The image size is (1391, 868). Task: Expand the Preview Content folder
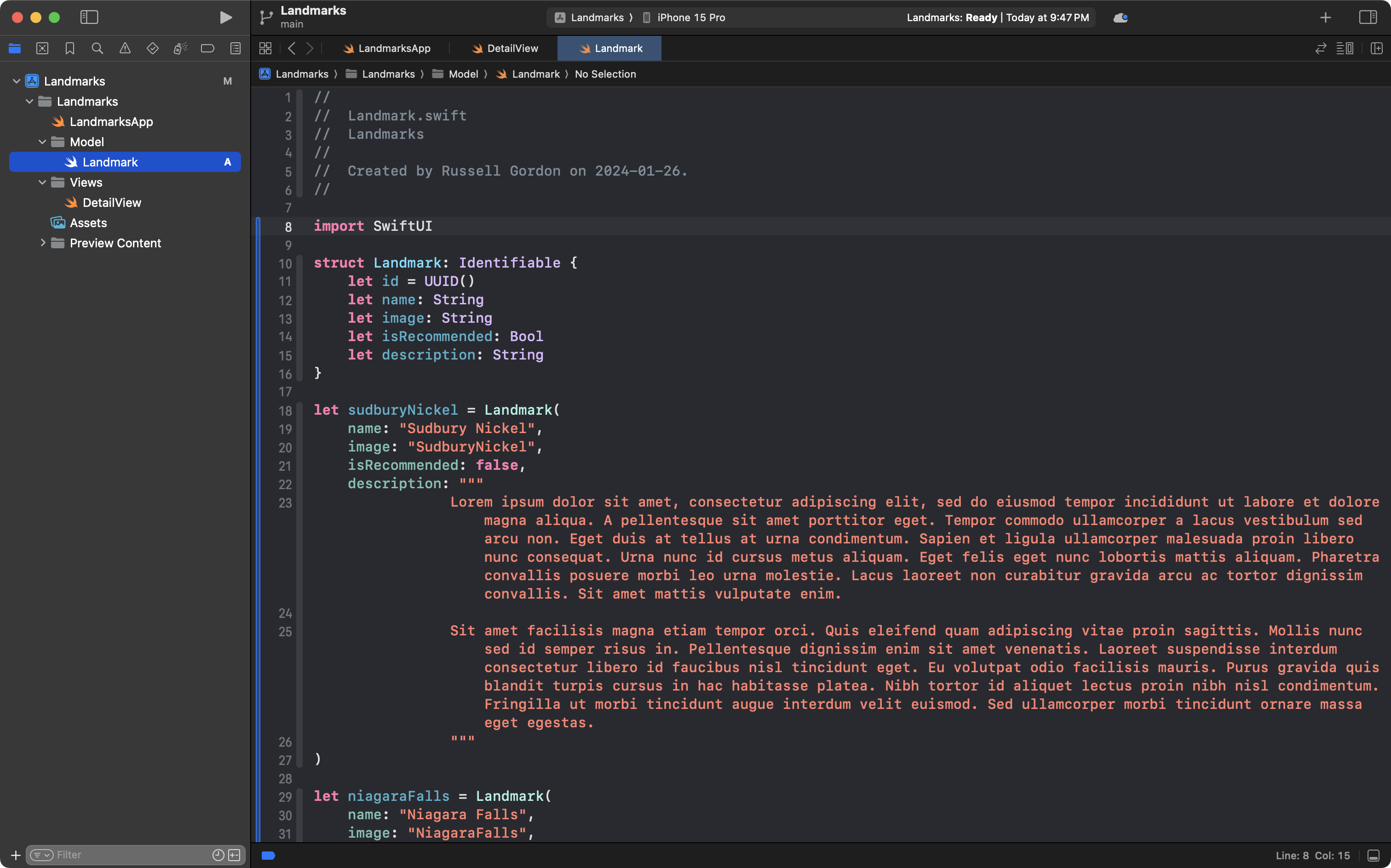[42, 243]
